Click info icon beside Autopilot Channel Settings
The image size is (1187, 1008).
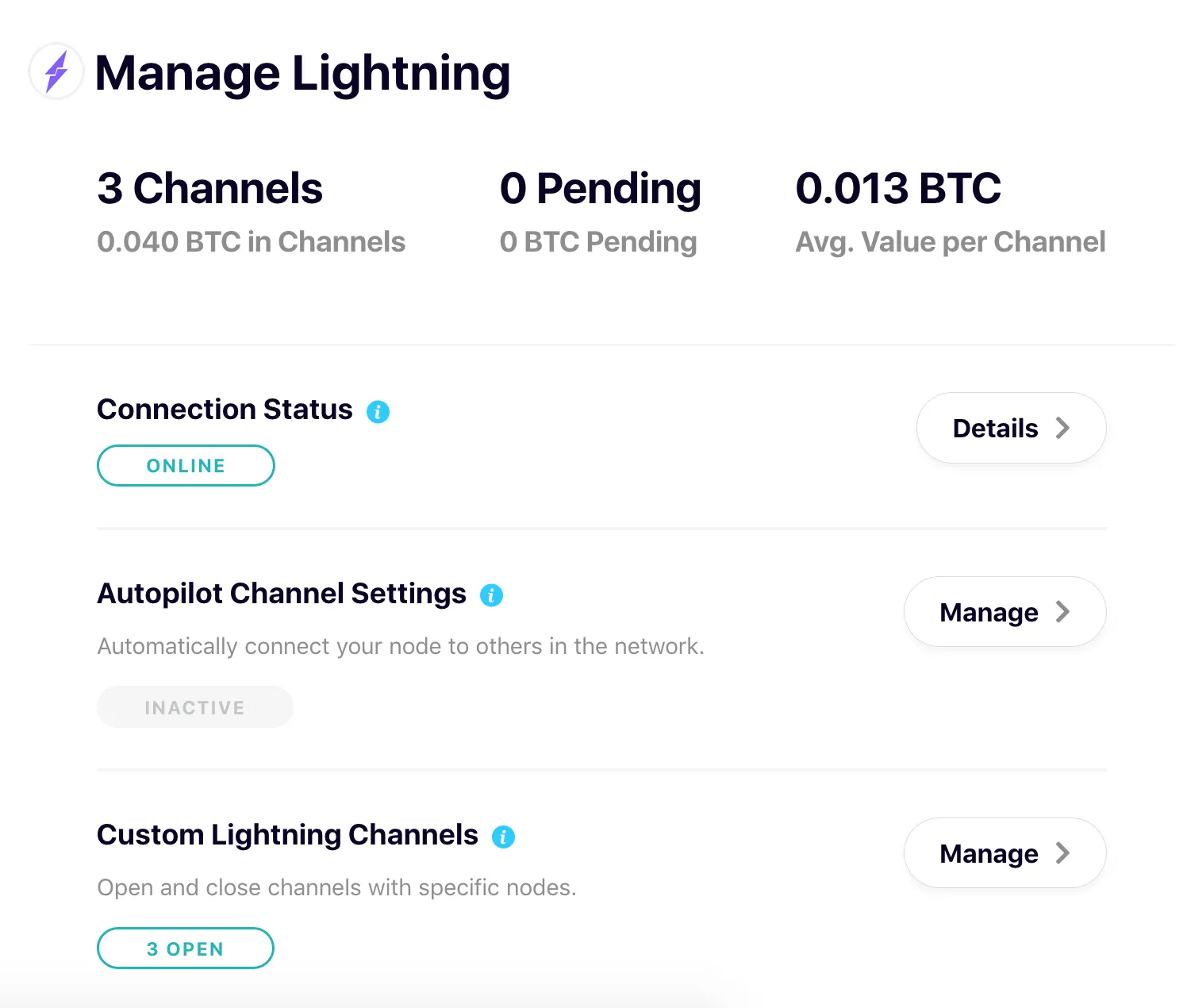tap(491, 595)
